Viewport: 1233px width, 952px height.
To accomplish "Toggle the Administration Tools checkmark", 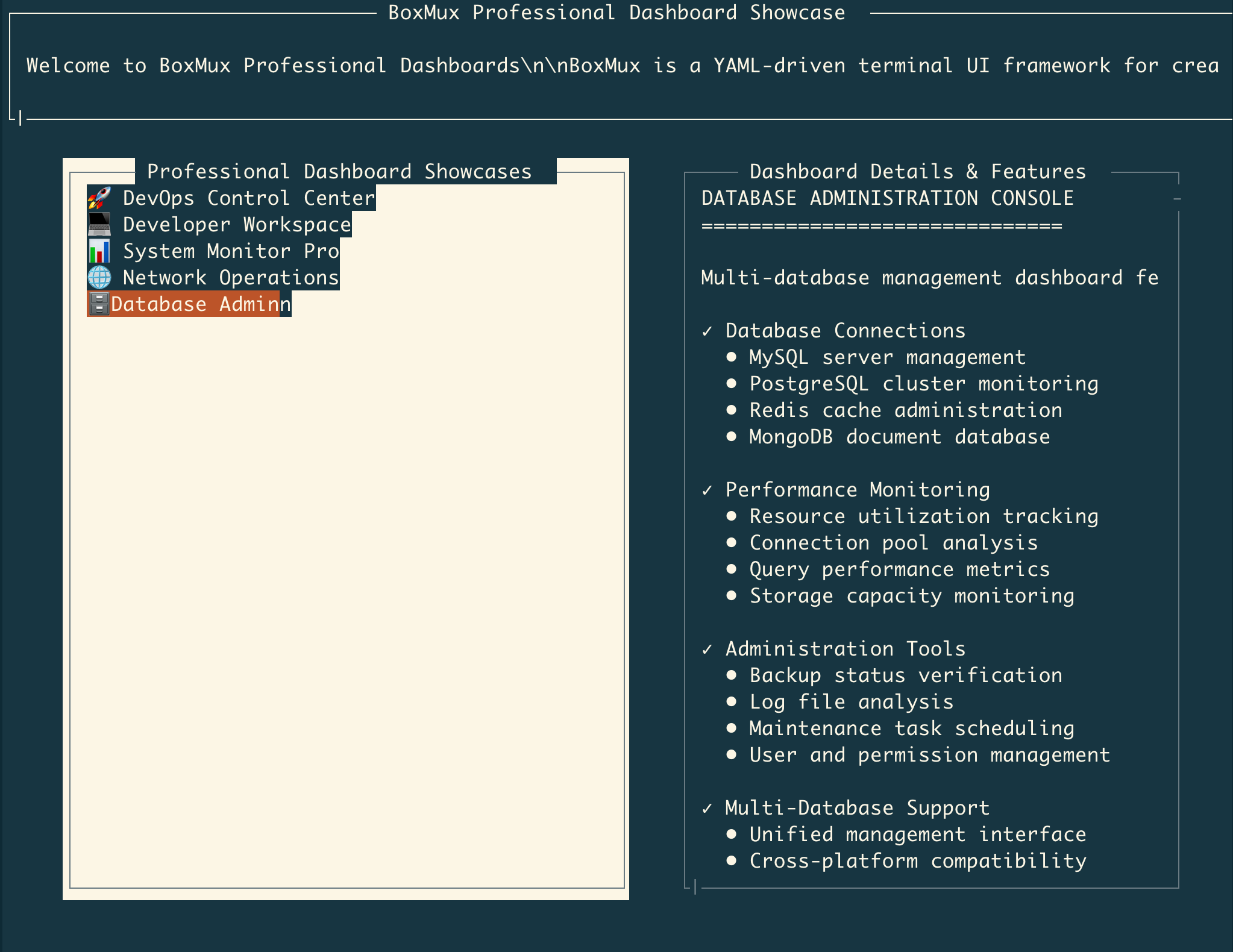I will 708,648.
